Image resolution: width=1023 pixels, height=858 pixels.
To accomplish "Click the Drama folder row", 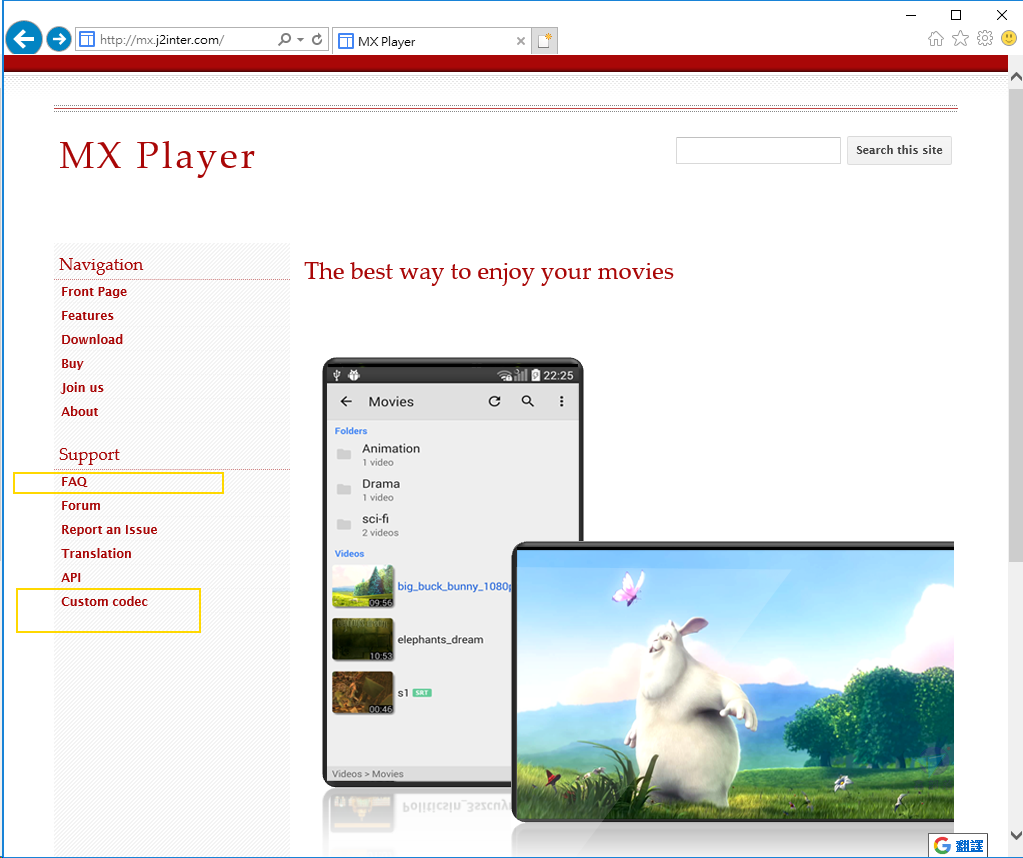I will (x=453, y=490).
